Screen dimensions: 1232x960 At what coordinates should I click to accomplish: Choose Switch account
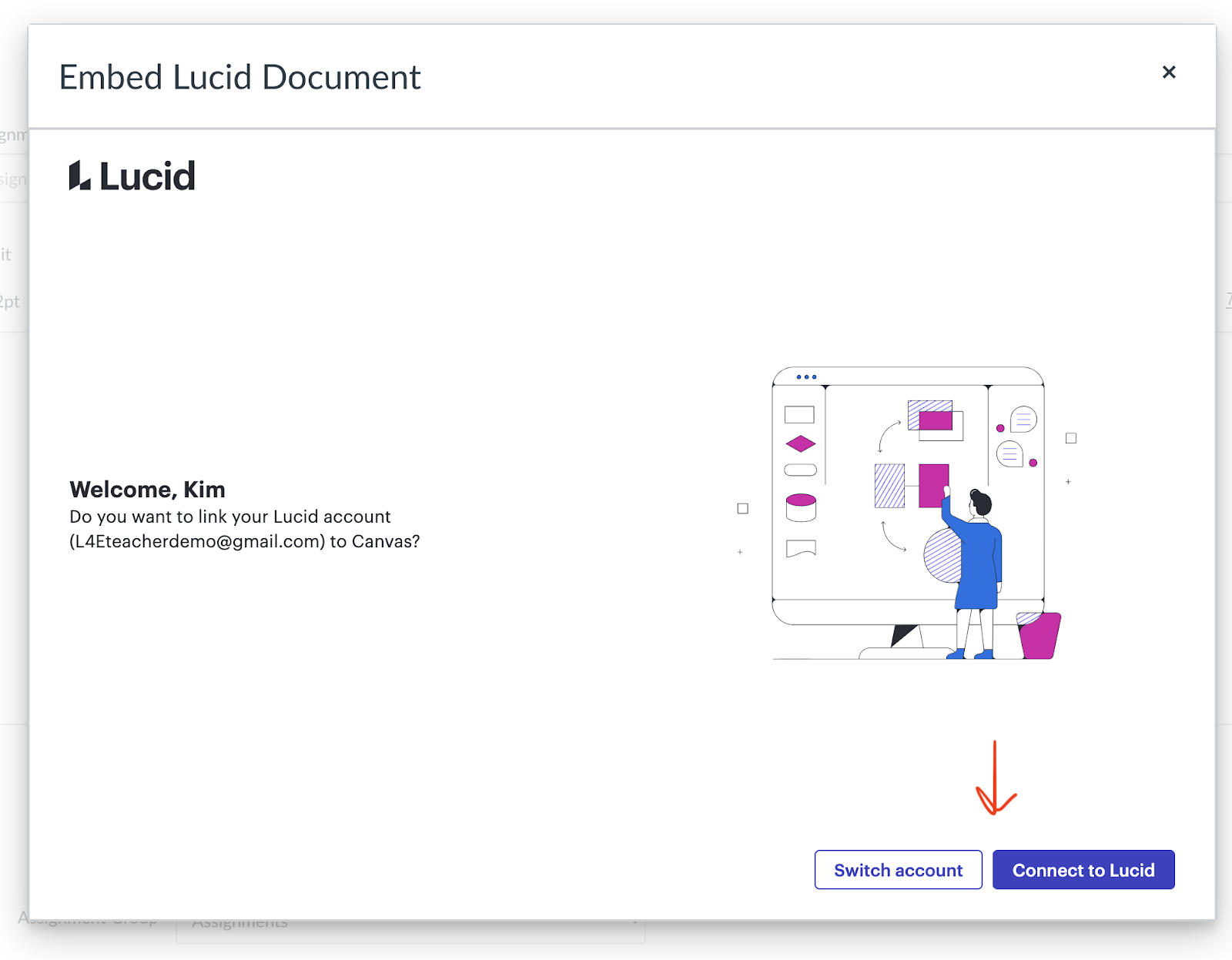coord(898,870)
